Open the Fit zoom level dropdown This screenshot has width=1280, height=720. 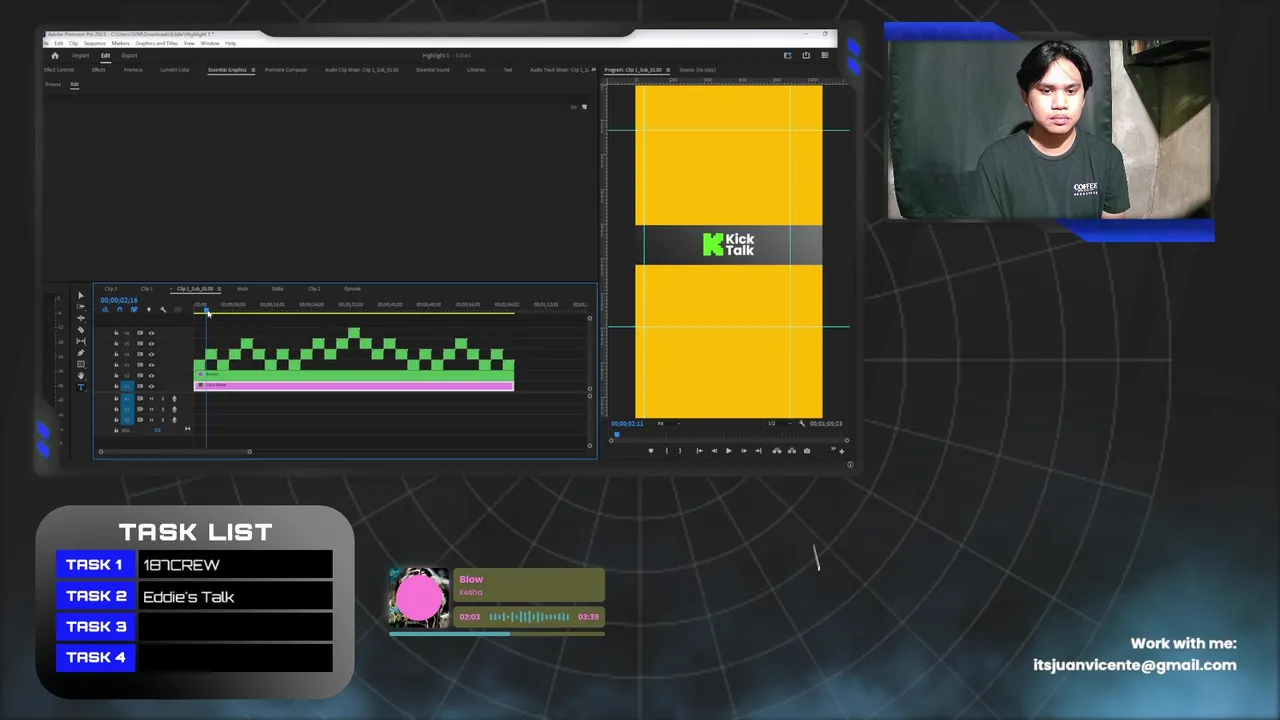point(669,424)
